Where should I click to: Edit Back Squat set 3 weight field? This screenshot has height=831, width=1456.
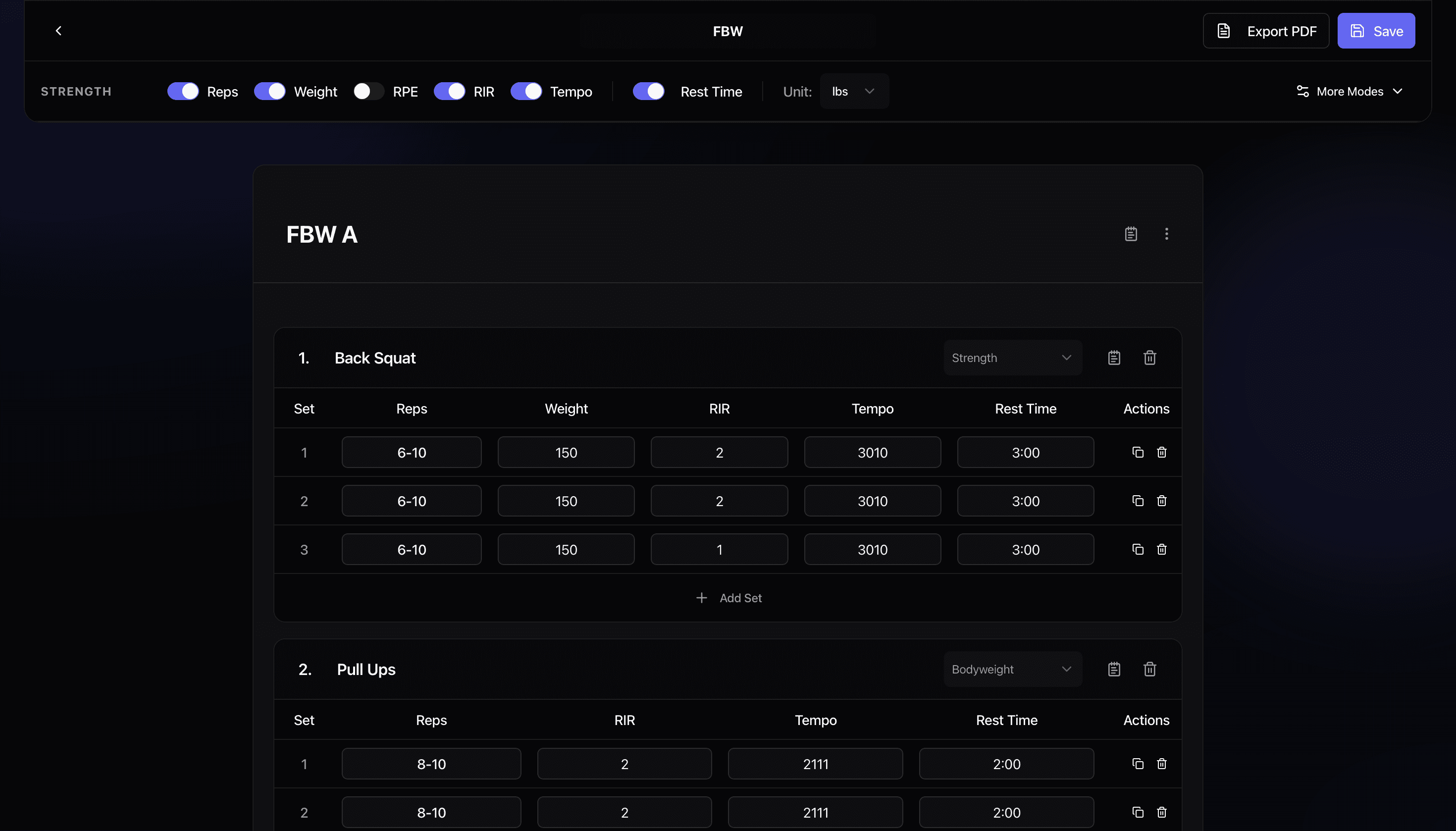click(566, 550)
